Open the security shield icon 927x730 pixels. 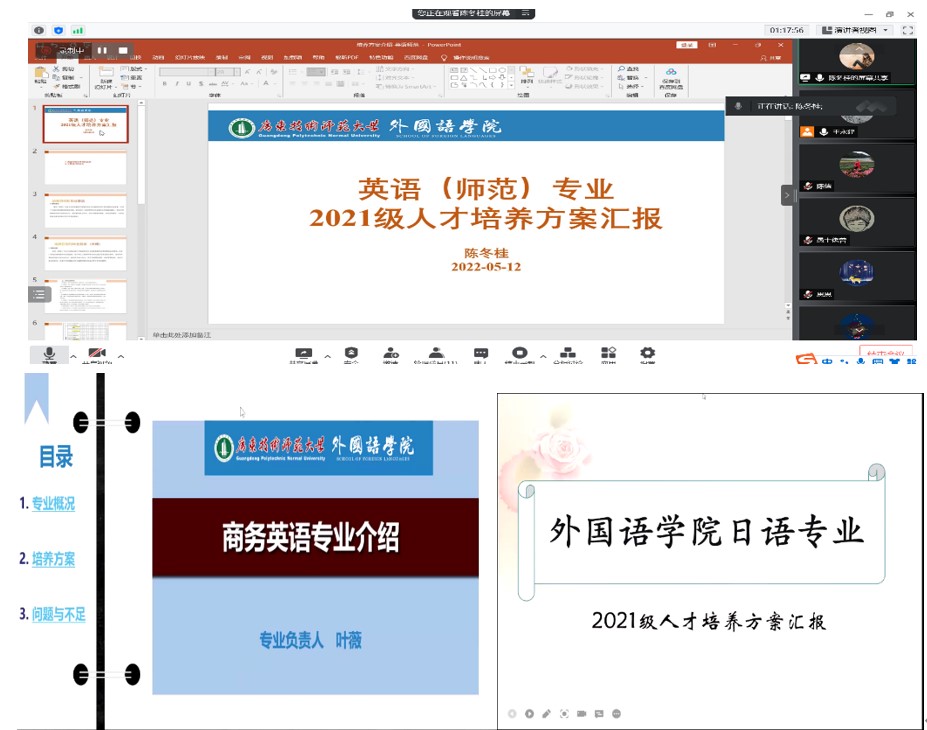tap(351, 354)
